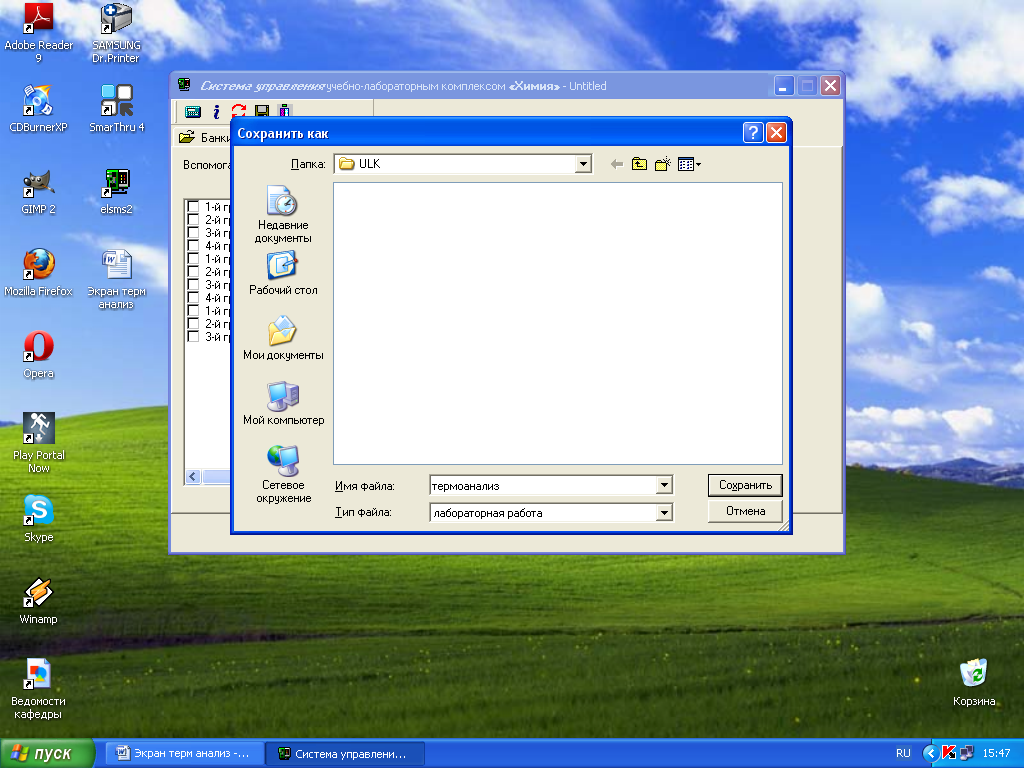The image size is (1024, 768).
Task: Click the blue keyboard-panel icon in Химия toolbar
Action: click(x=193, y=112)
